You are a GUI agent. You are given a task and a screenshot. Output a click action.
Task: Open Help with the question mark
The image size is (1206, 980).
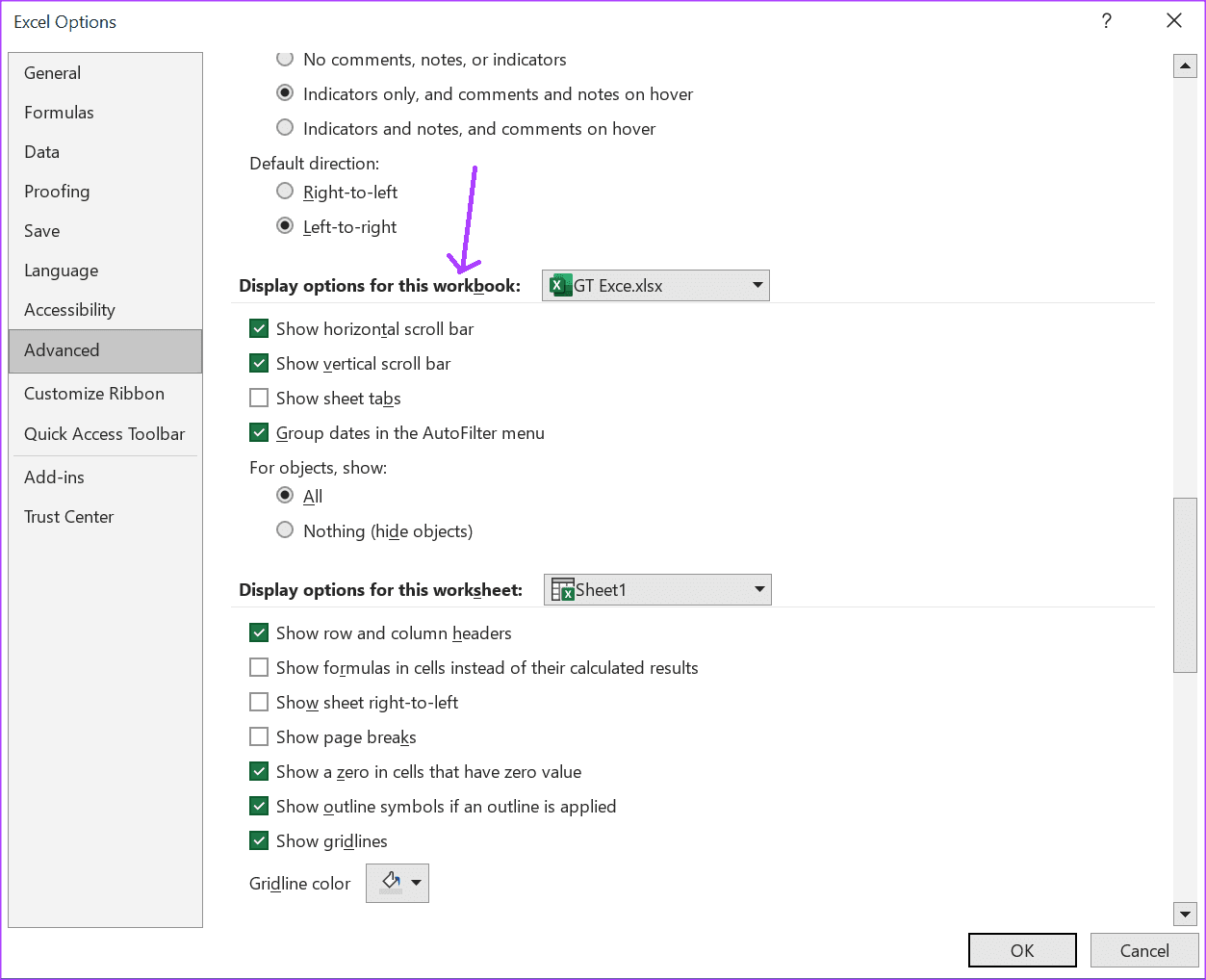(x=1107, y=21)
